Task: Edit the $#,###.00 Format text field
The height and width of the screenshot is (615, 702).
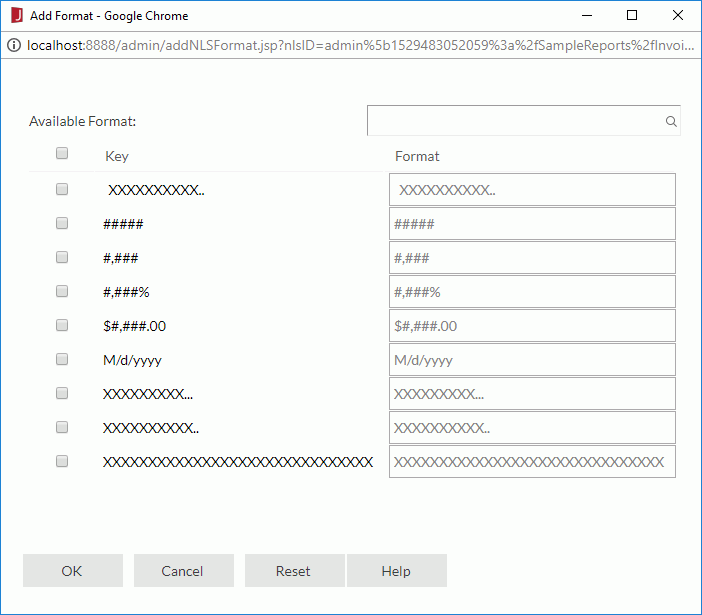Action: click(x=532, y=325)
